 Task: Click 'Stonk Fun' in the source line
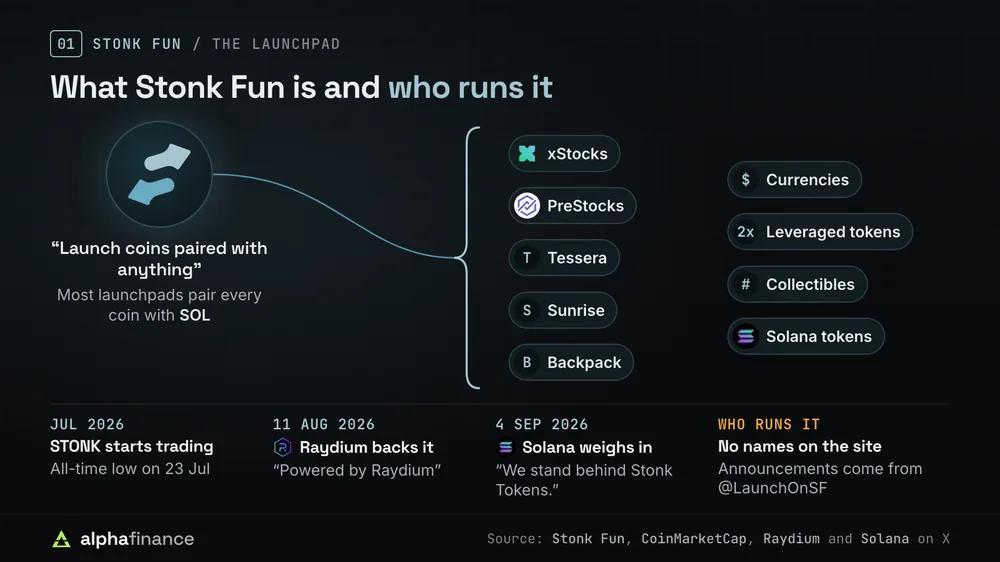[x=588, y=538]
